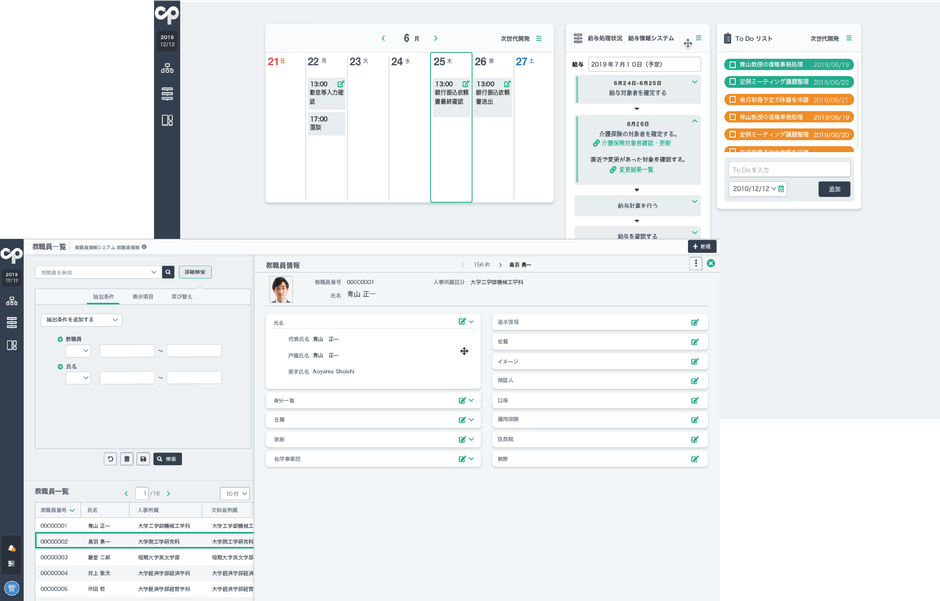Open the operator dropdown under 氏名
Viewport: 940px width, 601px height.
click(x=78, y=377)
